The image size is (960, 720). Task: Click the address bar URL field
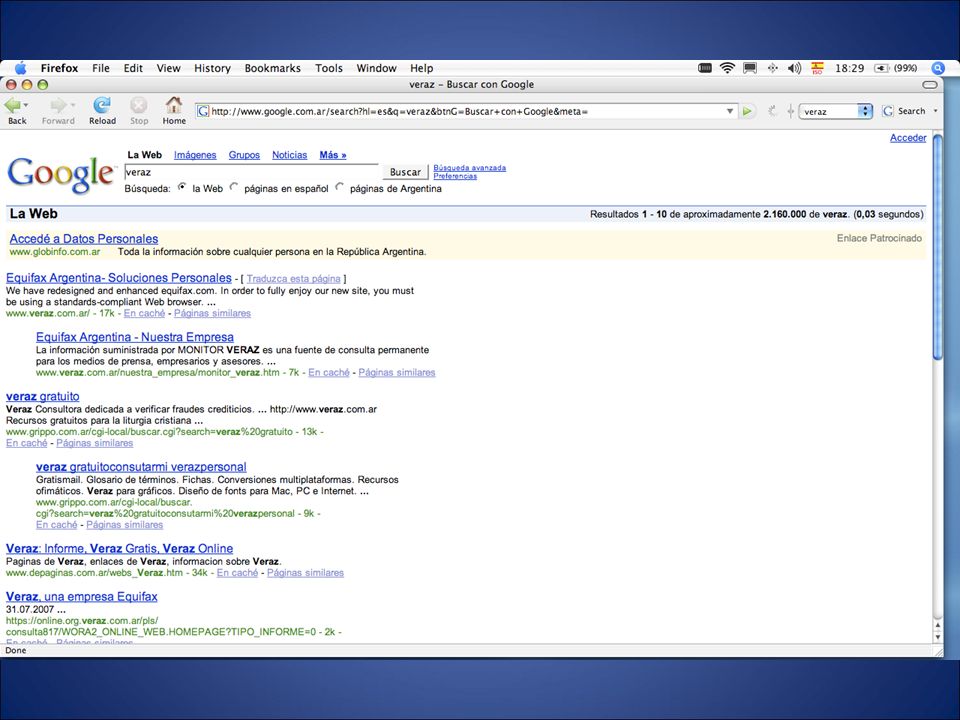tap(467, 111)
